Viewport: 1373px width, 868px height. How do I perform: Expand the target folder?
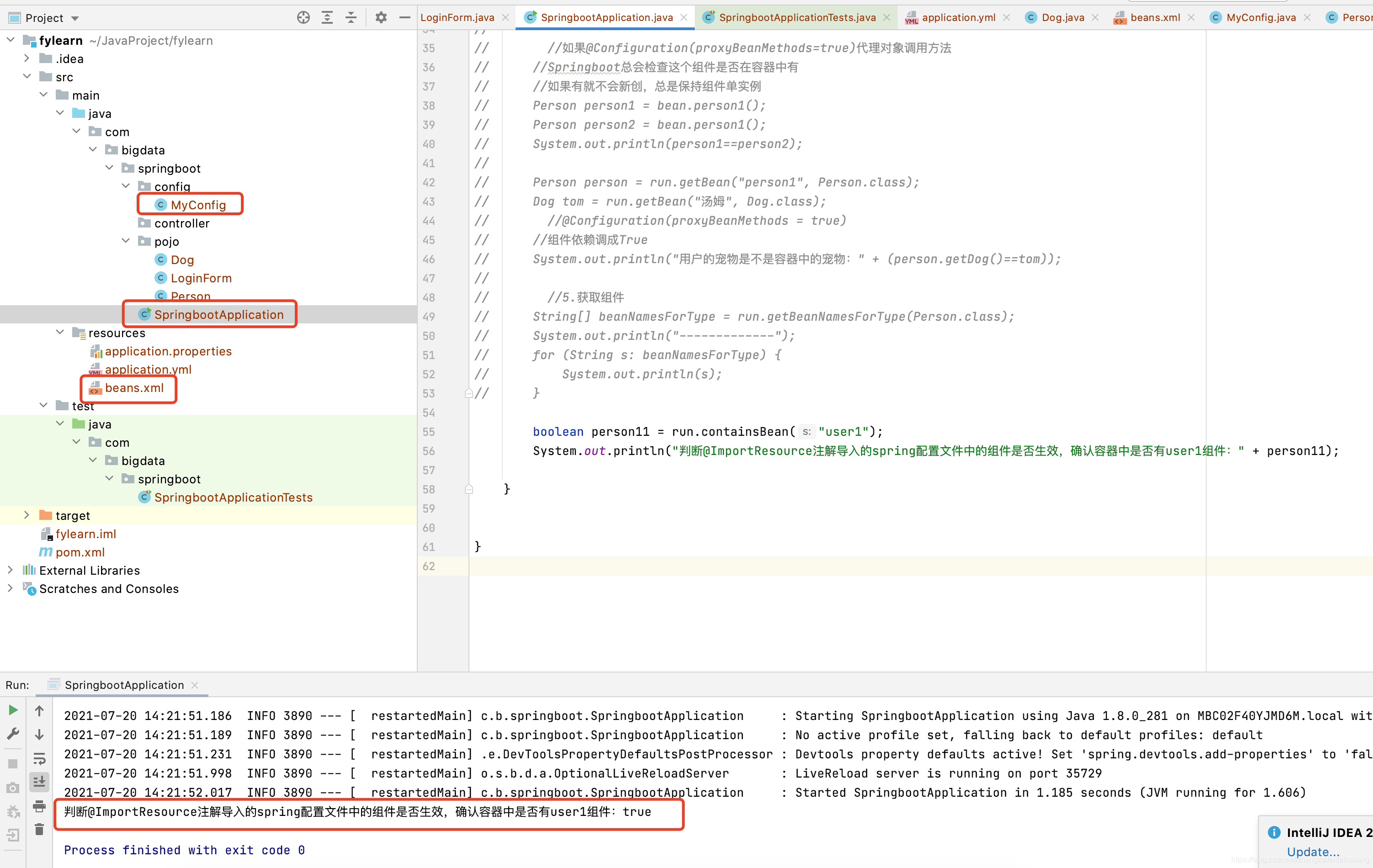(27, 515)
